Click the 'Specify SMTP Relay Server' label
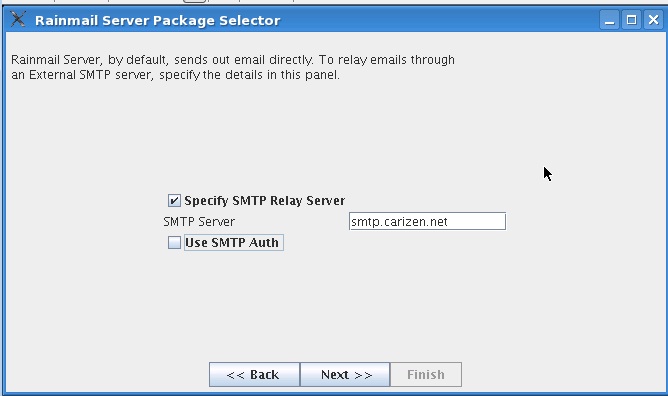The height and width of the screenshot is (396, 668). tap(265, 201)
